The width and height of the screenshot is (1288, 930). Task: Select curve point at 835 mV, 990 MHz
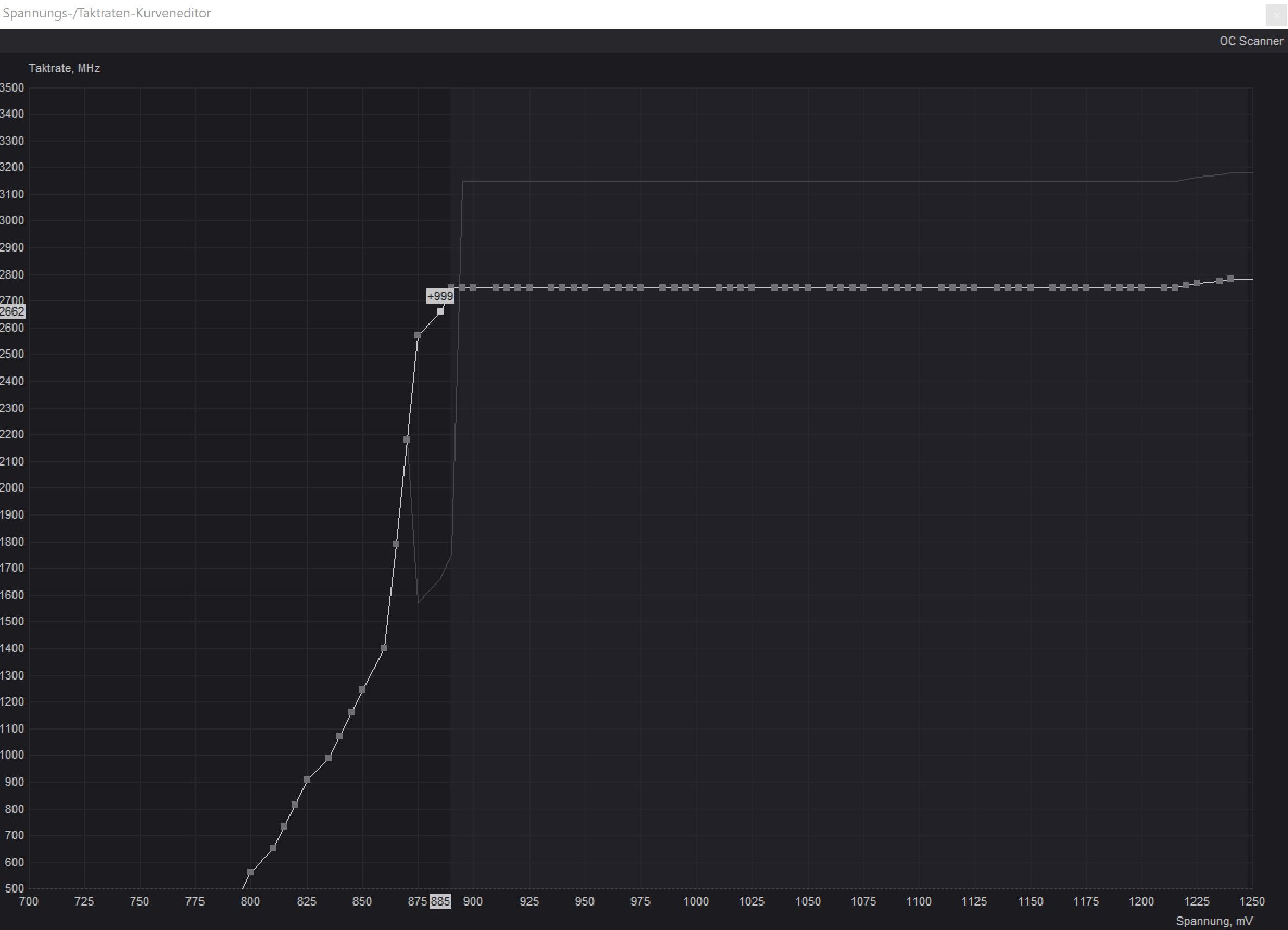[329, 758]
